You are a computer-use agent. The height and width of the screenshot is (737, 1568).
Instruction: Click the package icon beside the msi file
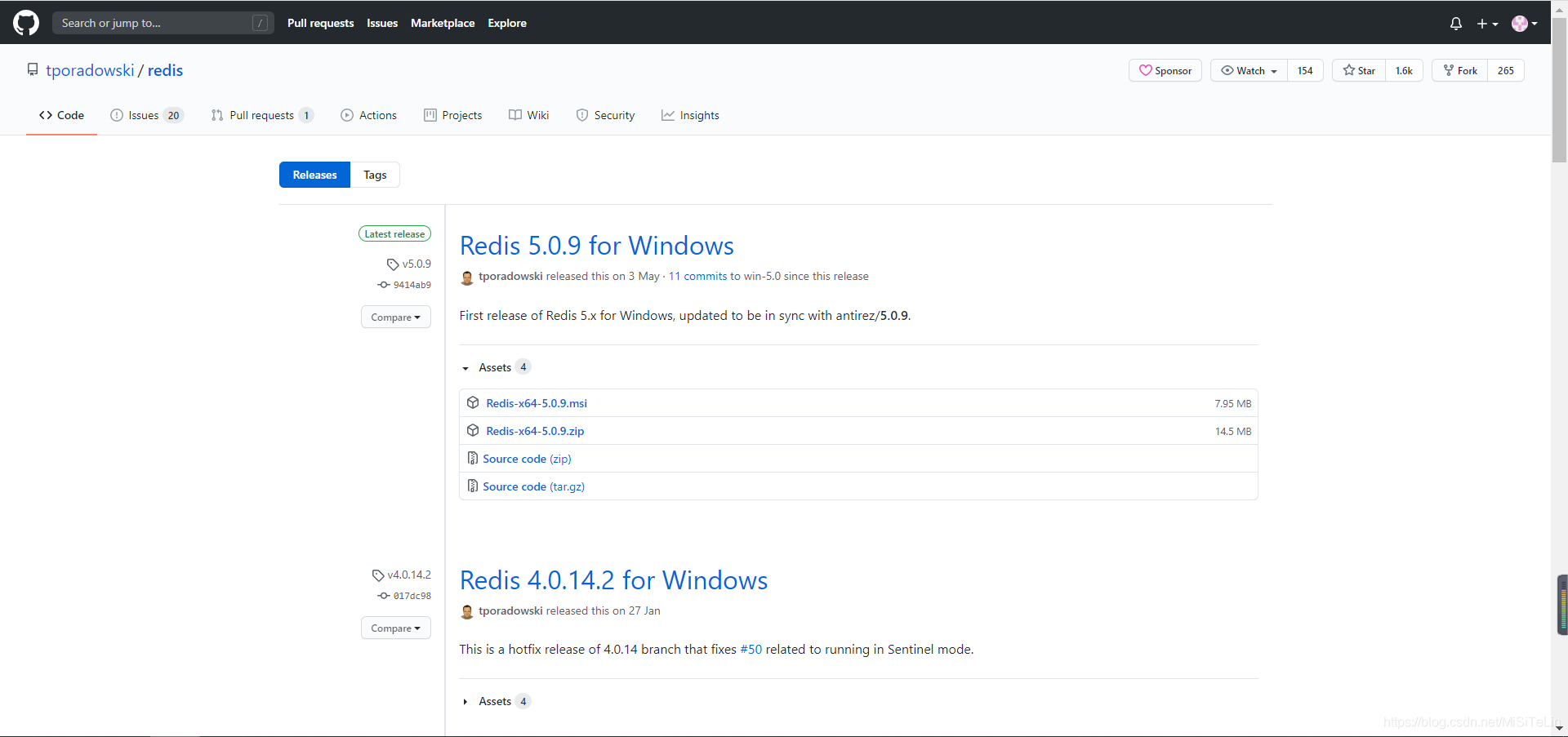coord(473,402)
